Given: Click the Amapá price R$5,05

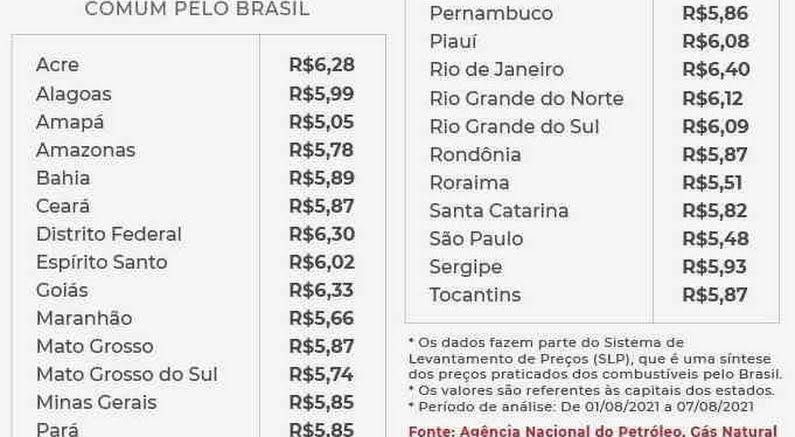Looking at the screenshot, I should point(321,122).
